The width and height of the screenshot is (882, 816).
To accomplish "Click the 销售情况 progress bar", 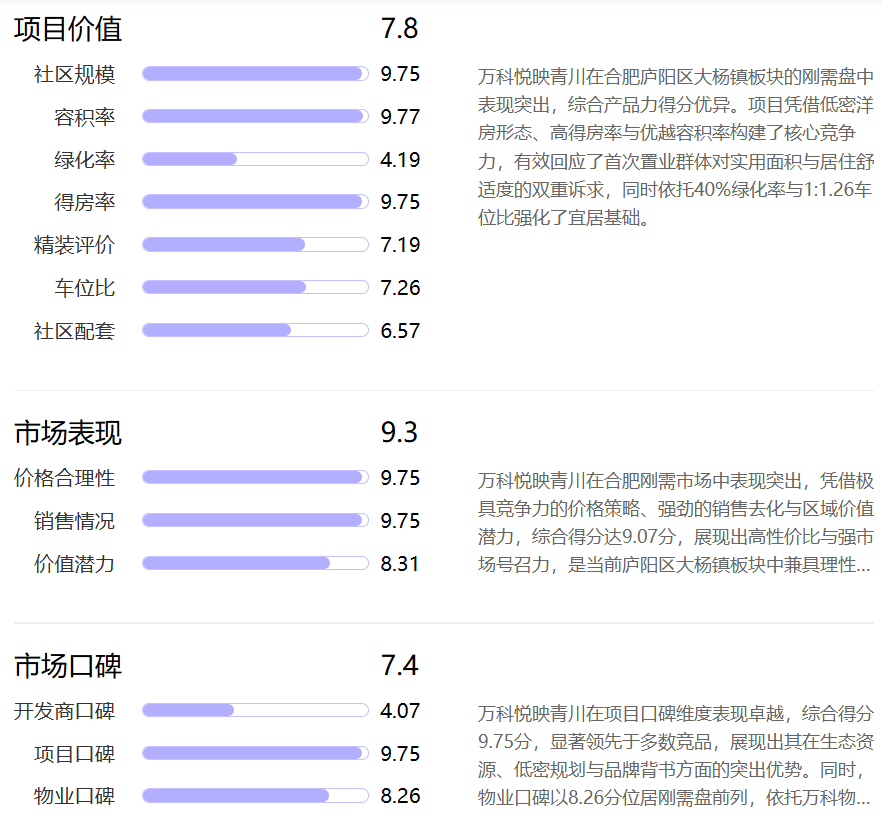I will pyautogui.click(x=255, y=520).
